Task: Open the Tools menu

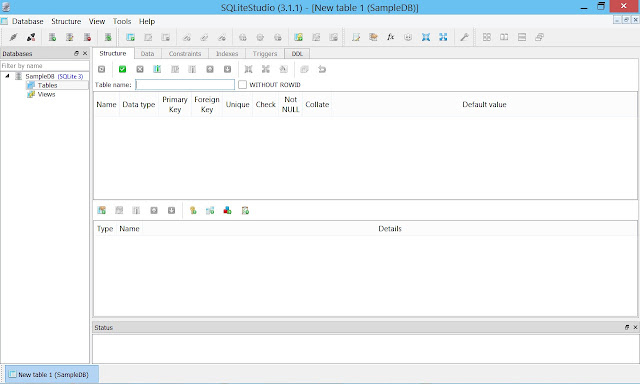Action: 122,21
